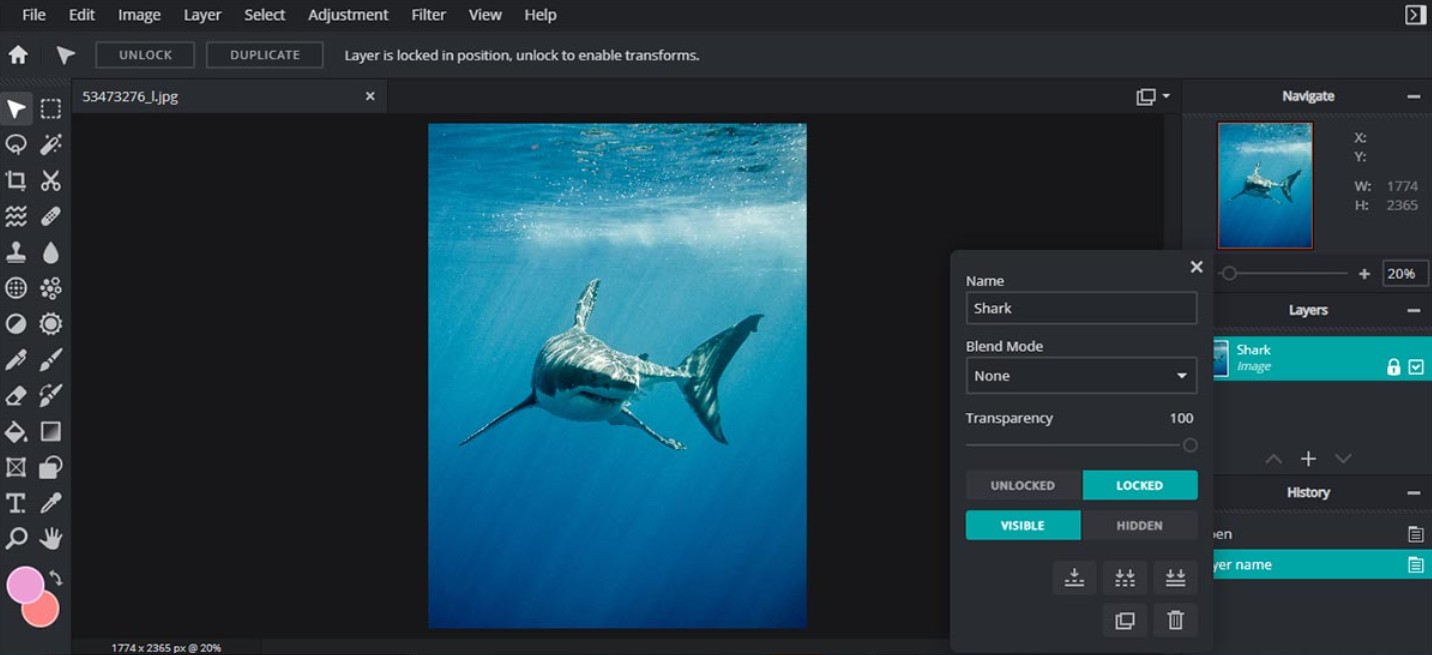Viewport: 1432px width, 655px height.
Task: Click the DUPLICATE button
Action: (265, 55)
